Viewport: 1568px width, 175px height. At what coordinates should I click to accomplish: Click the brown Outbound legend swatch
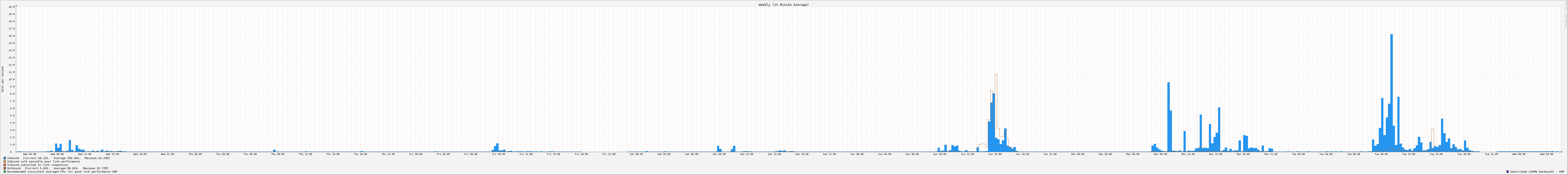coord(5,168)
